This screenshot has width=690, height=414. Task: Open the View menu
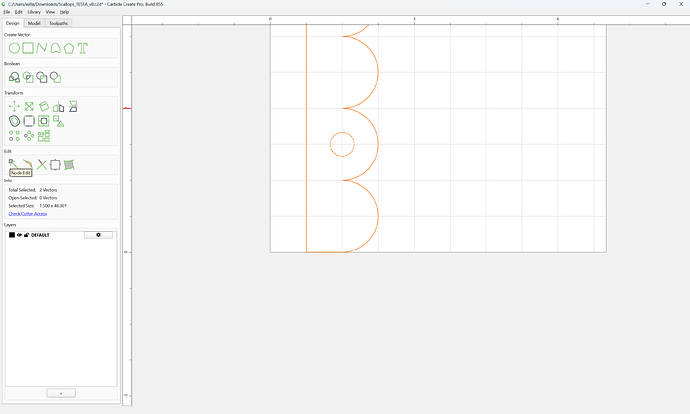(50, 12)
